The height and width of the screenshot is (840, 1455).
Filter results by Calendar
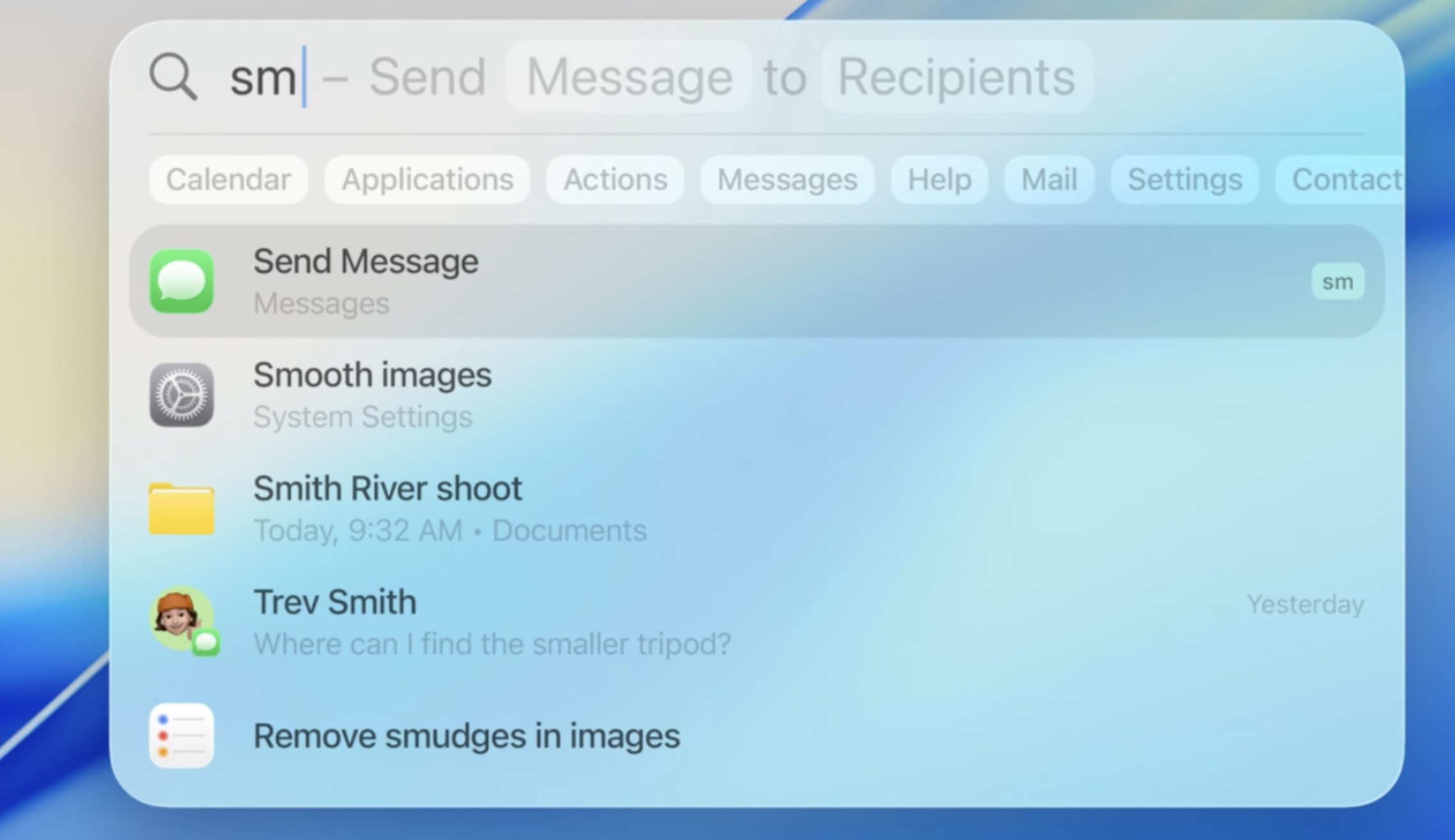[228, 180]
